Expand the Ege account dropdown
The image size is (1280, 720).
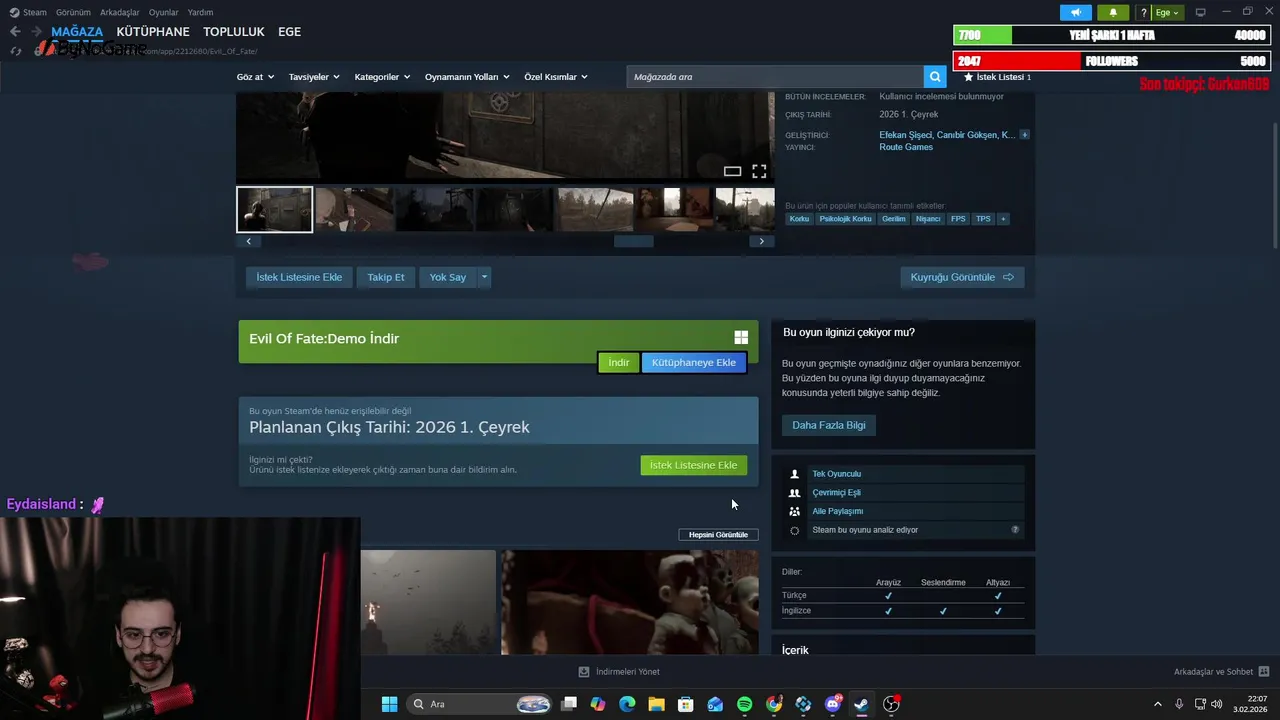(x=1167, y=12)
